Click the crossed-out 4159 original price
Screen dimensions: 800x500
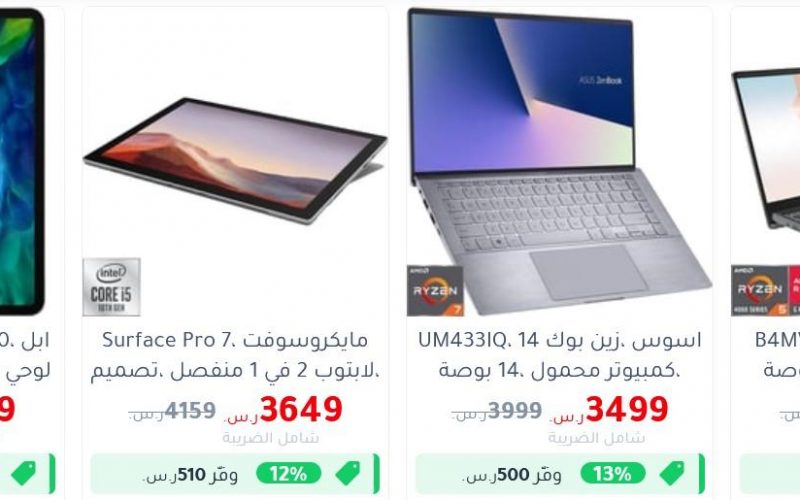pos(189,410)
